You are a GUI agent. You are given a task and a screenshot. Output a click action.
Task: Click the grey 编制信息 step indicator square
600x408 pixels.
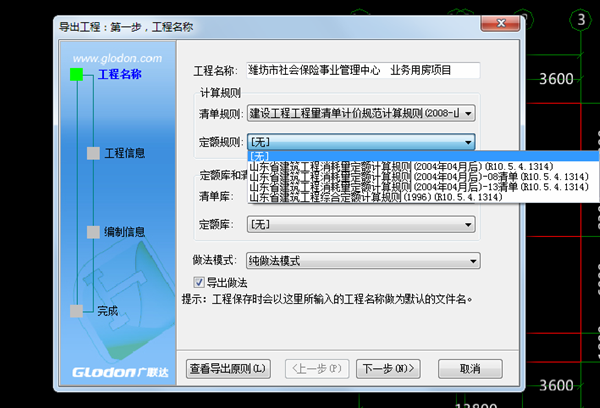coord(93,232)
